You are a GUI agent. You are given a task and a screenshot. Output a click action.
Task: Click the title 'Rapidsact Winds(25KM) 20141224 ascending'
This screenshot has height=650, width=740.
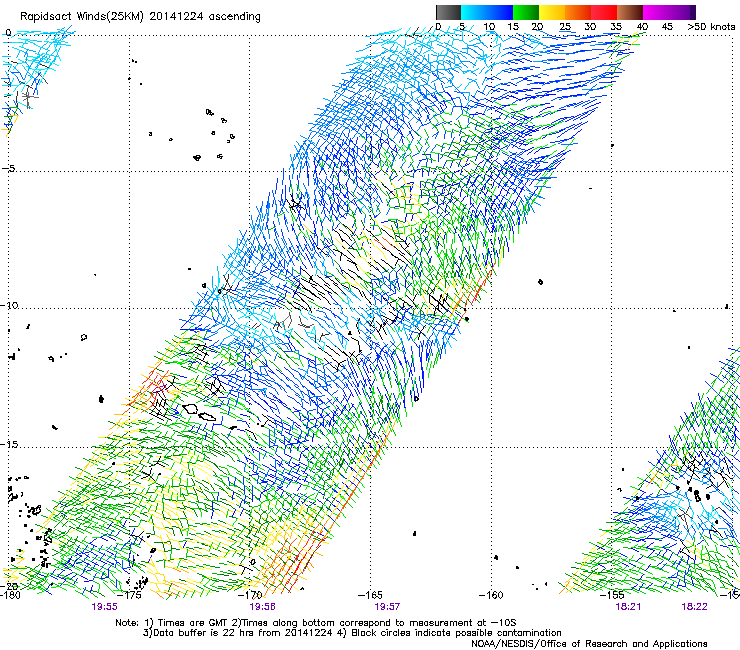pos(140,17)
